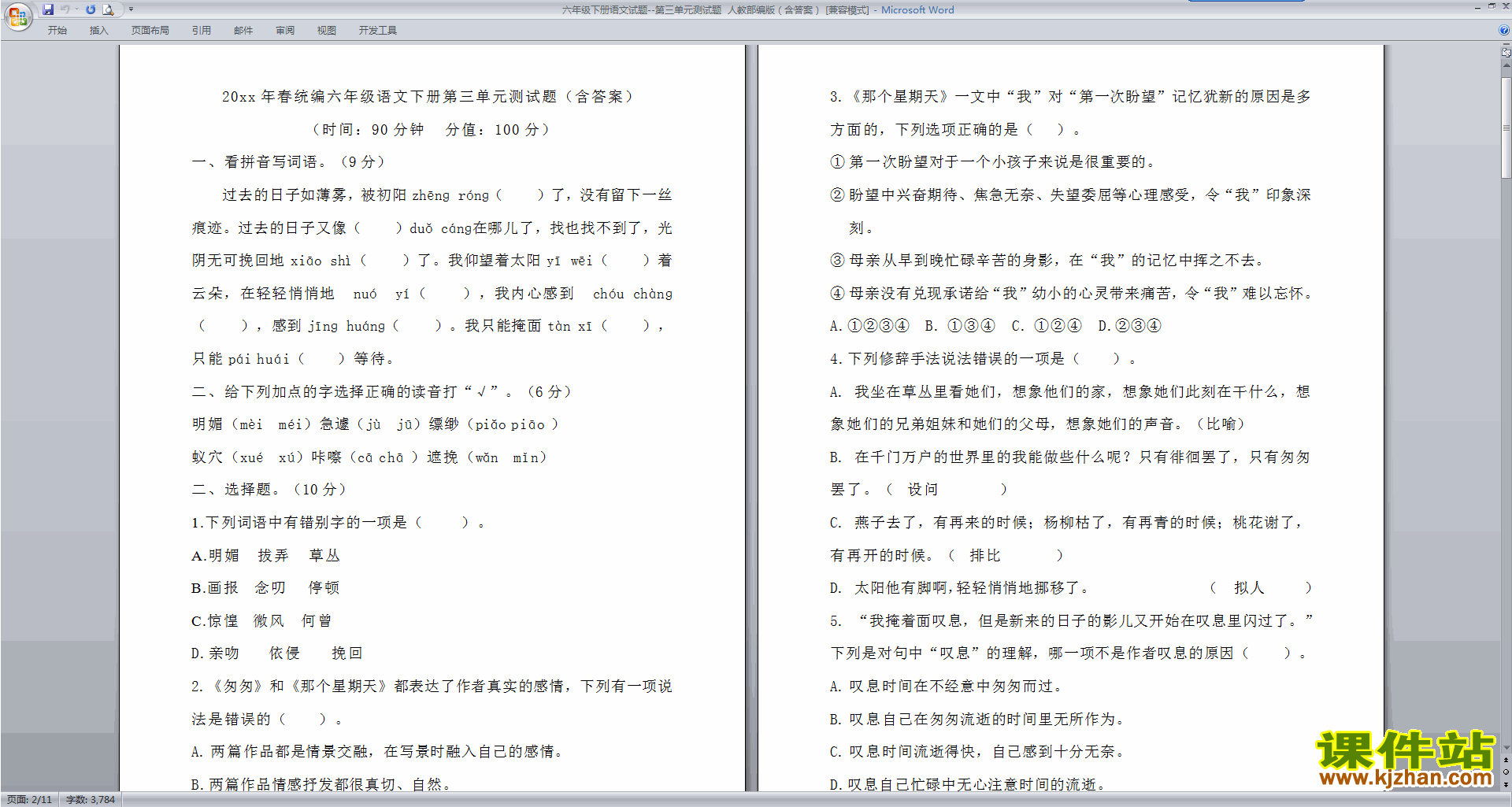
Task: Click the line C.叹息时间流逝得快
Action: point(977,752)
